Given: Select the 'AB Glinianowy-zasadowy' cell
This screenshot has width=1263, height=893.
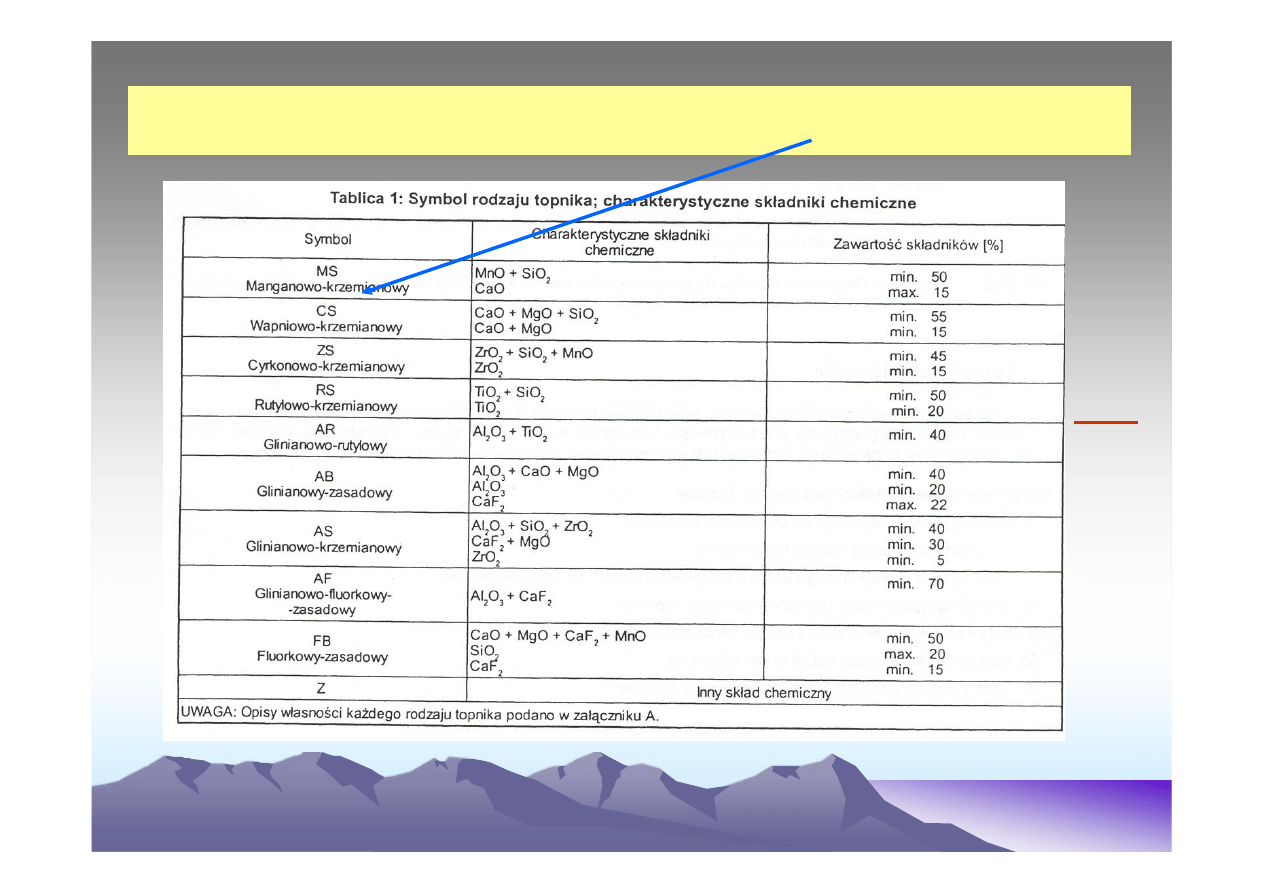Looking at the screenshot, I should pos(326,484).
